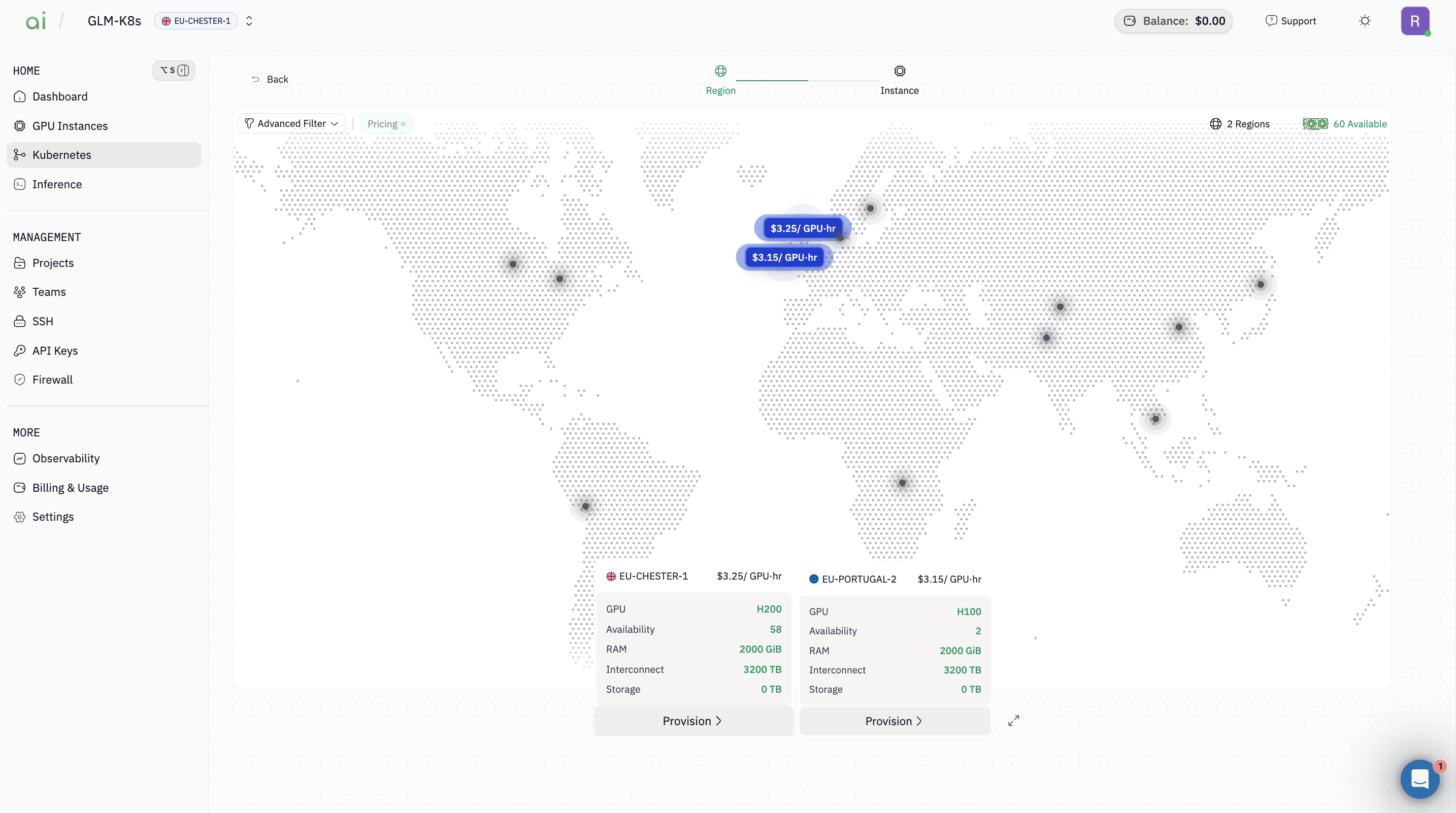Viewport: 1456px width, 813px height.
Task: Go to Billing & Usage page
Action: pos(70,488)
